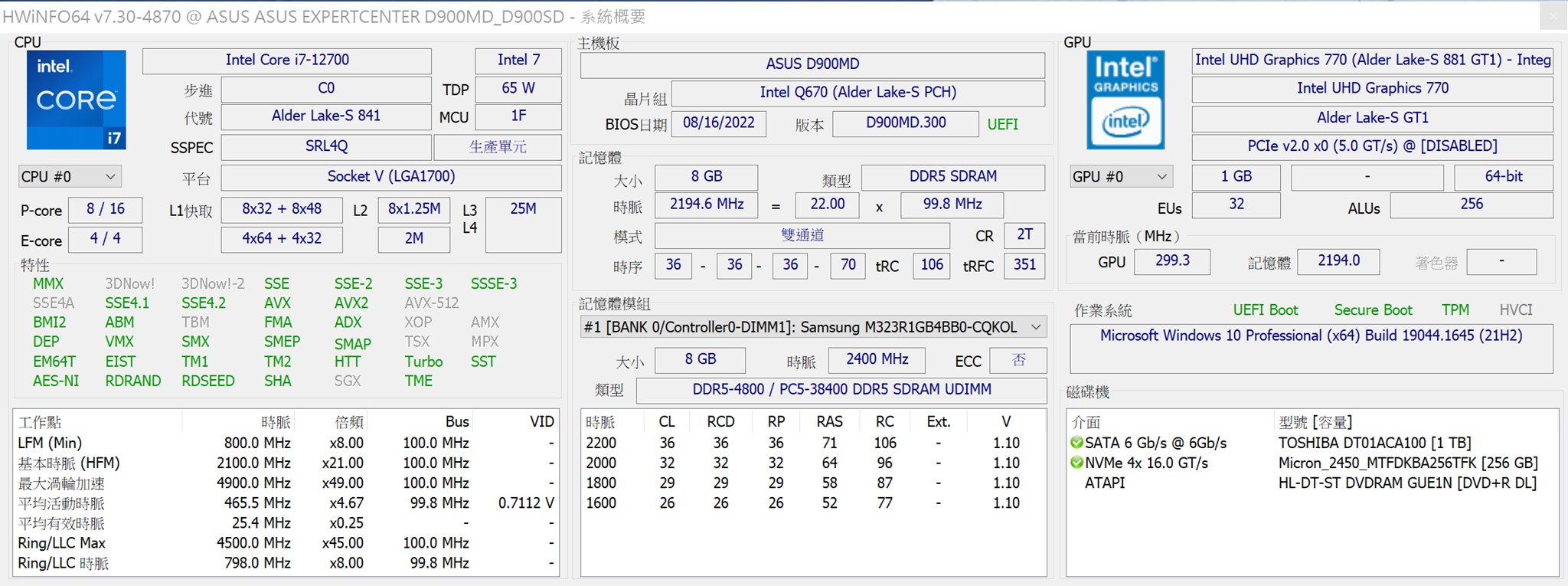1568x586 pixels.
Task: Click the green UEFI label beside BIOS version
Action: click(1002, 124)
